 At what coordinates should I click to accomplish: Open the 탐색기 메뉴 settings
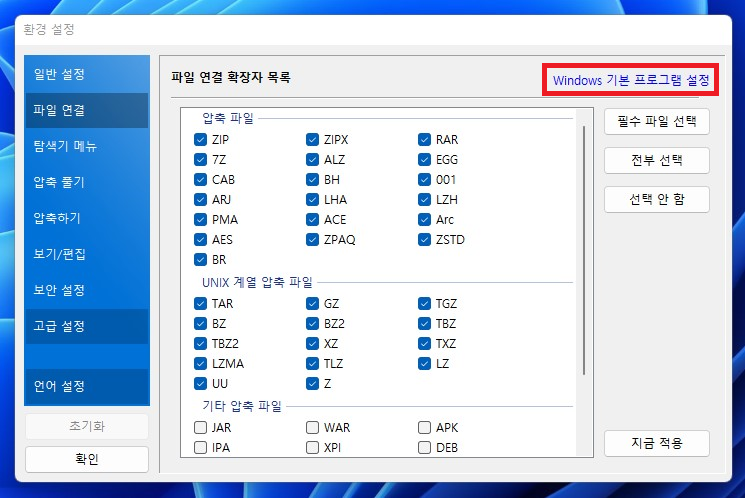(x=86, y=146)
